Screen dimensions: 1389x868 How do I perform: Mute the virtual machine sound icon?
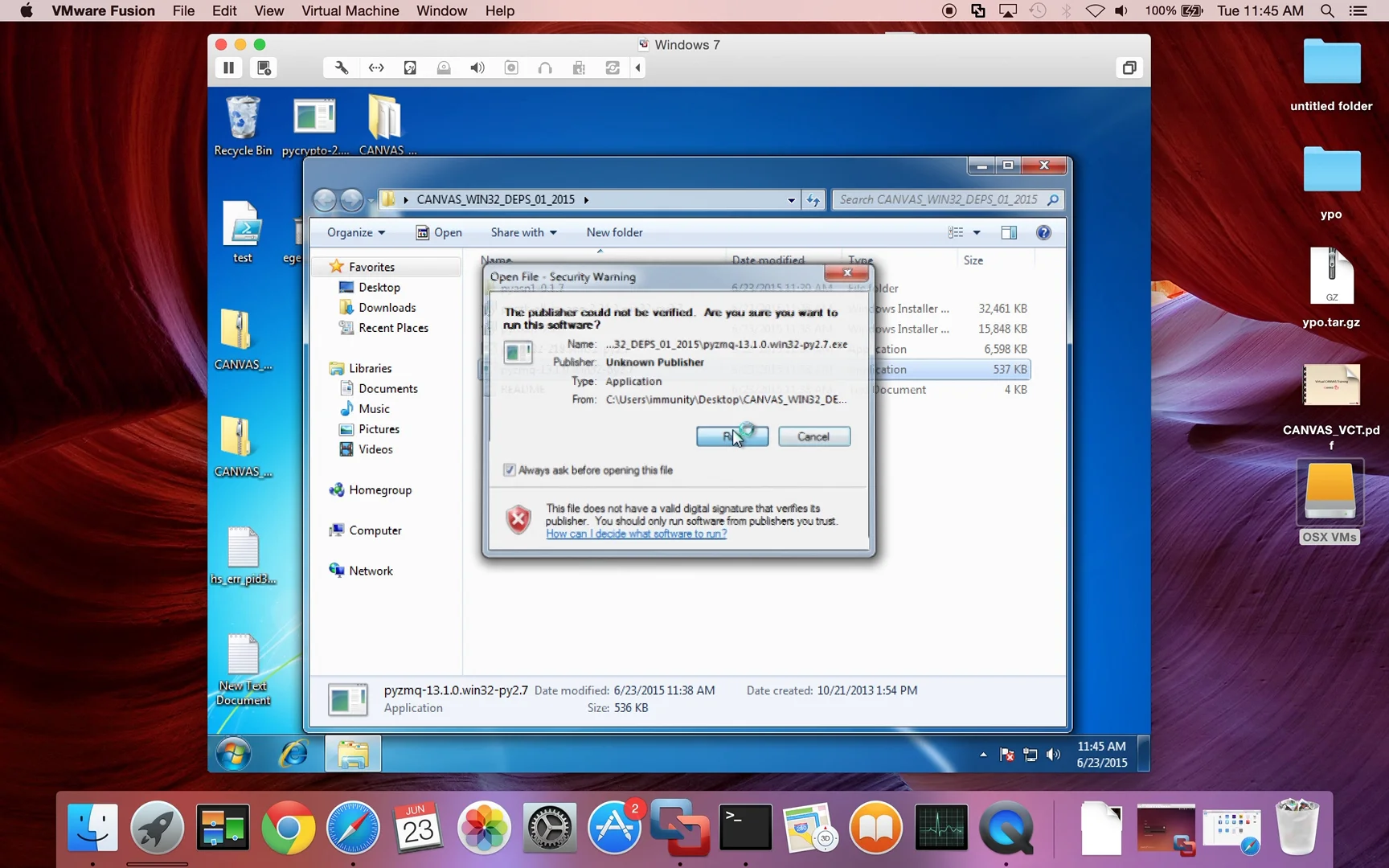click(477, 68)
